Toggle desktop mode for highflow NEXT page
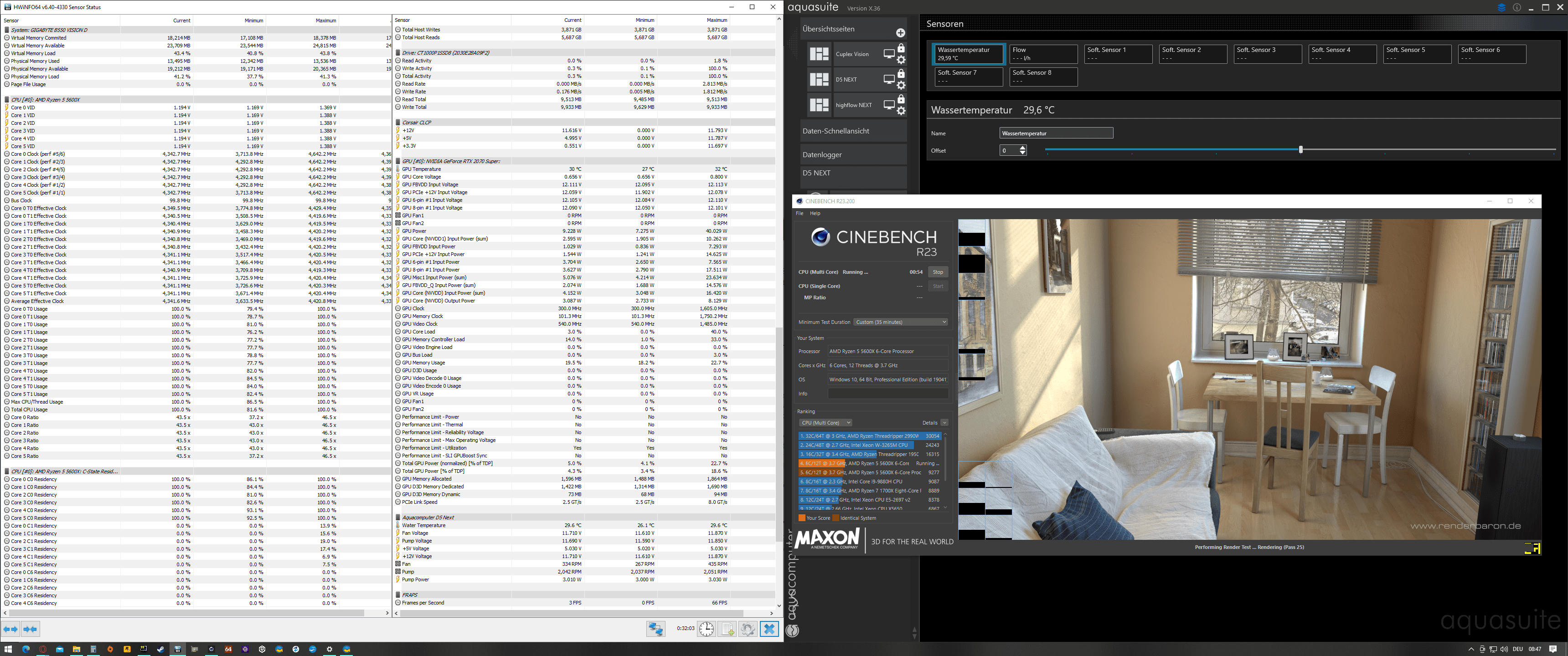The height and width of the screenshot is (656, 1568). (889, 105)
